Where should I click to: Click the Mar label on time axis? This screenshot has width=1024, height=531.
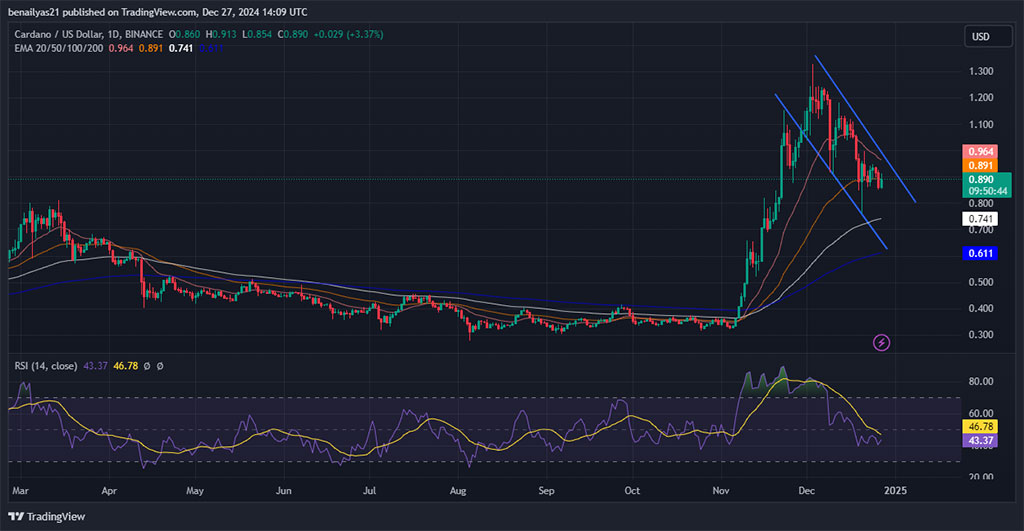tap(20, 491)
